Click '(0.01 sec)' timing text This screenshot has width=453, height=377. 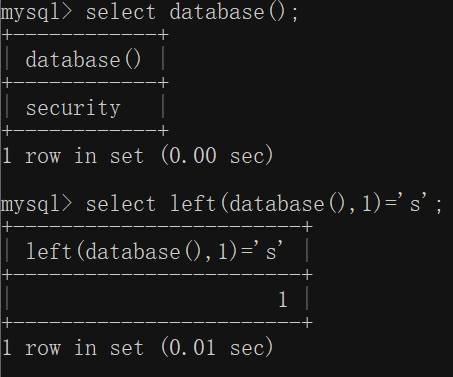(217, 348)
